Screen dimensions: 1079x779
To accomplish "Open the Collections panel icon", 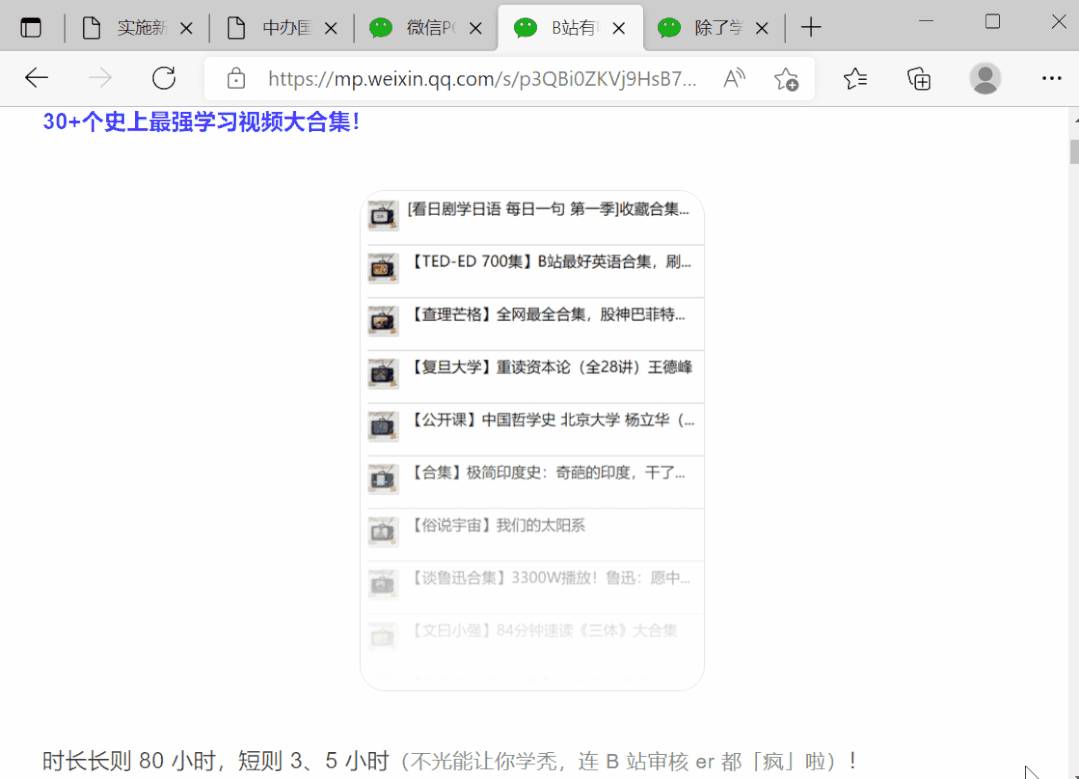I will pyautogui.click(x=920, y=77).
